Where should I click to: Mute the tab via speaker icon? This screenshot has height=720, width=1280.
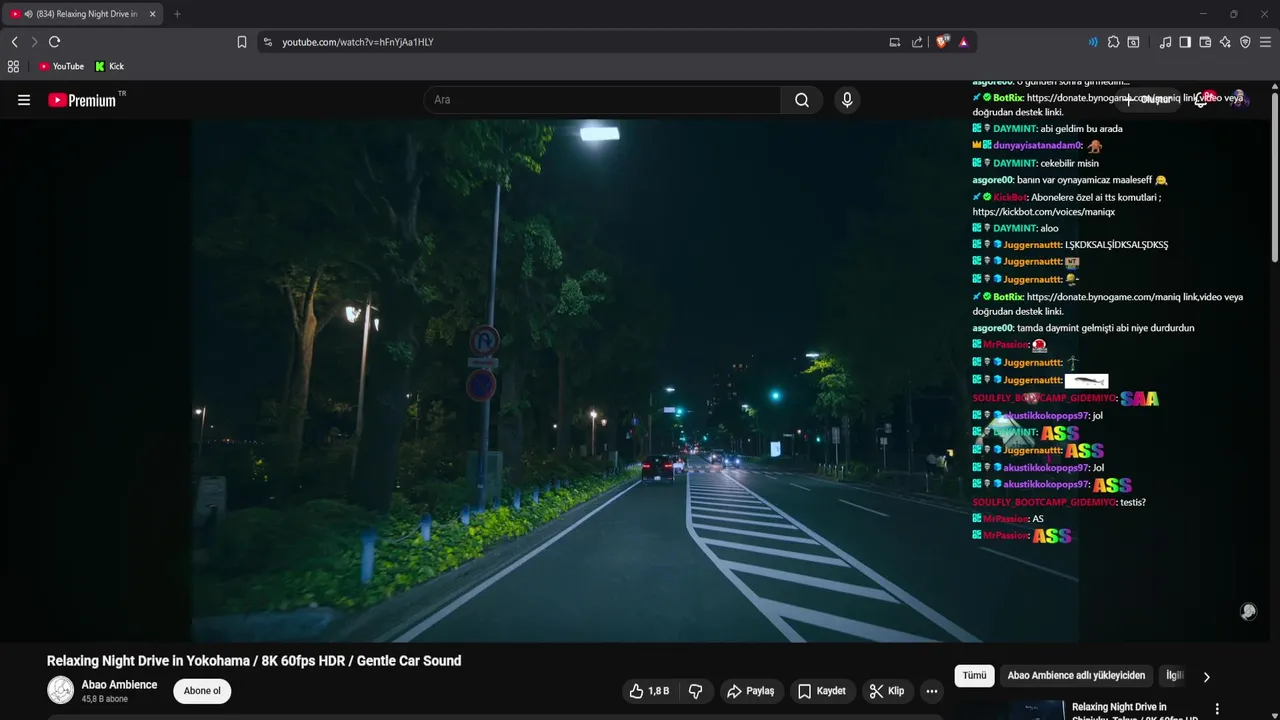pyautogui.click(x=28, y=14)
